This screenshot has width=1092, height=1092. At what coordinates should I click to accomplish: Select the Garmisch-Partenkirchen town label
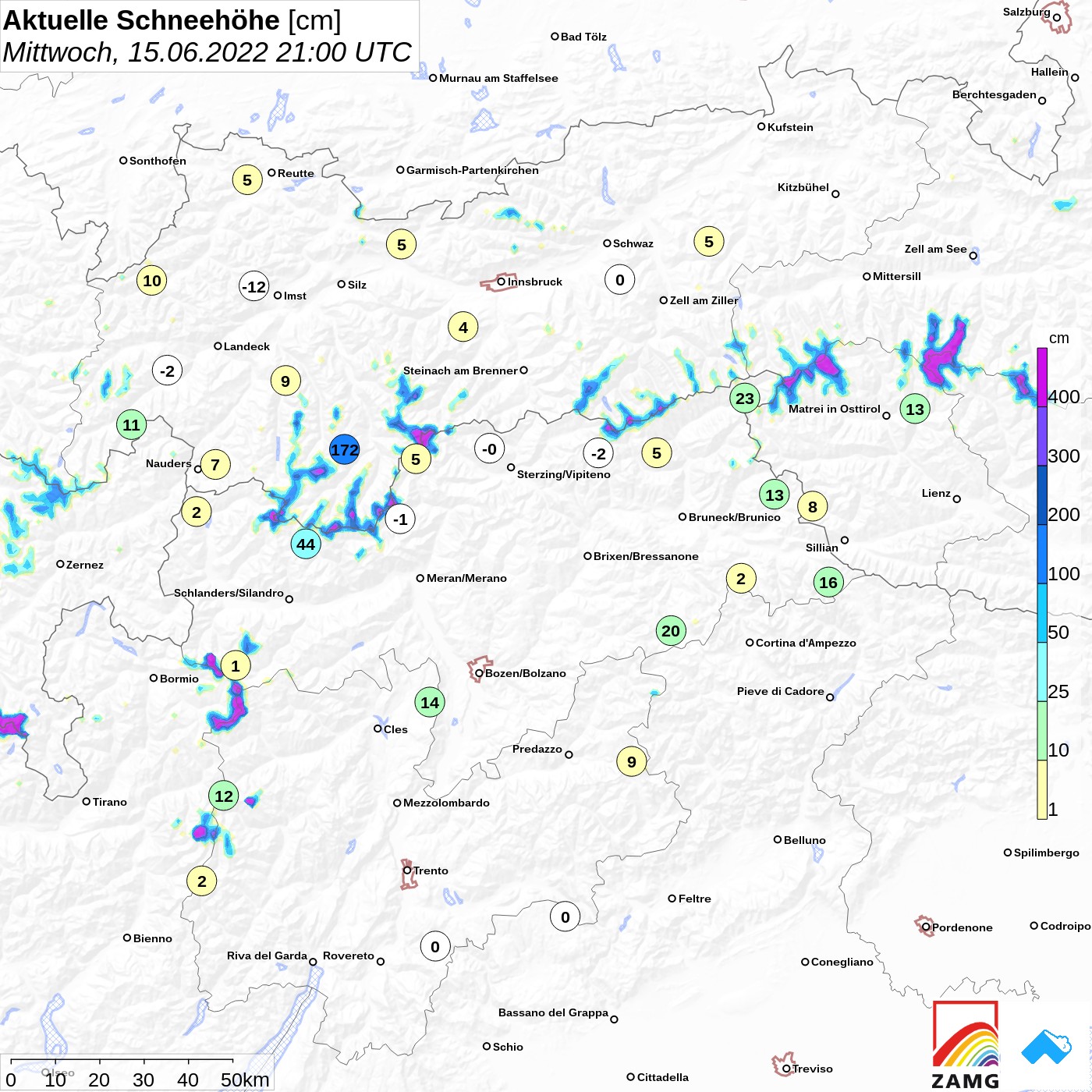pyautogui.click(x=473, y=170)
